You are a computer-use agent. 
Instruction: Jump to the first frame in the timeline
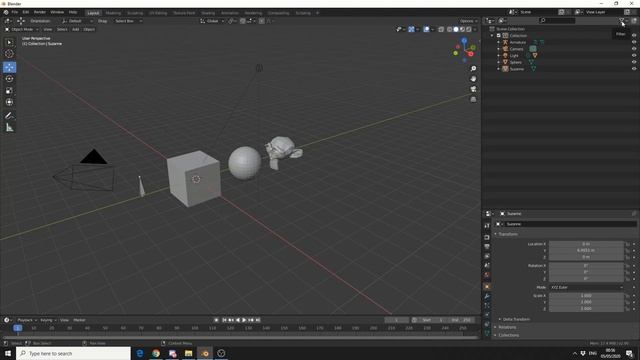(x=224, y=320)
